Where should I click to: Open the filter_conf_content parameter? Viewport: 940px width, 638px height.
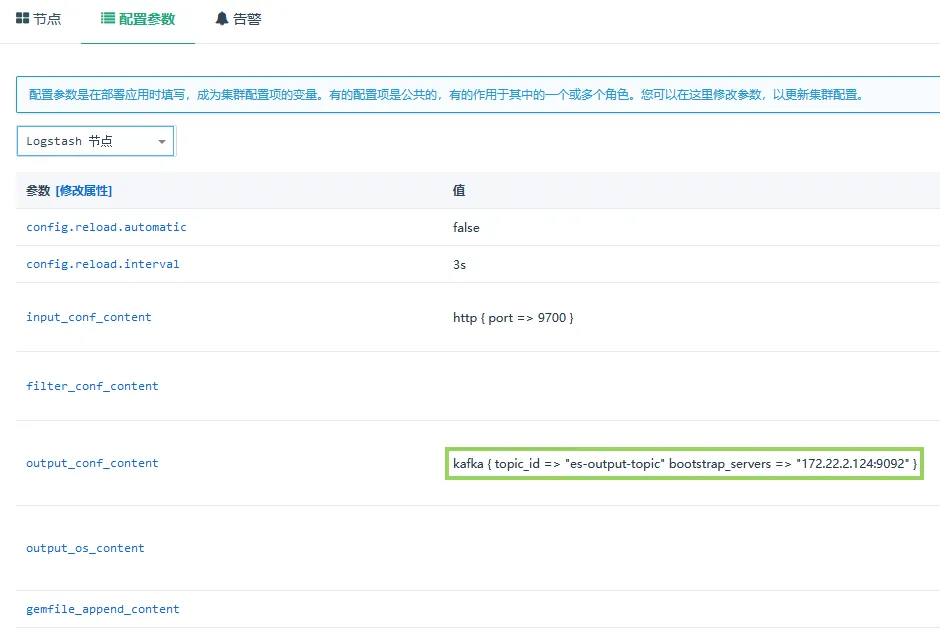92,386
